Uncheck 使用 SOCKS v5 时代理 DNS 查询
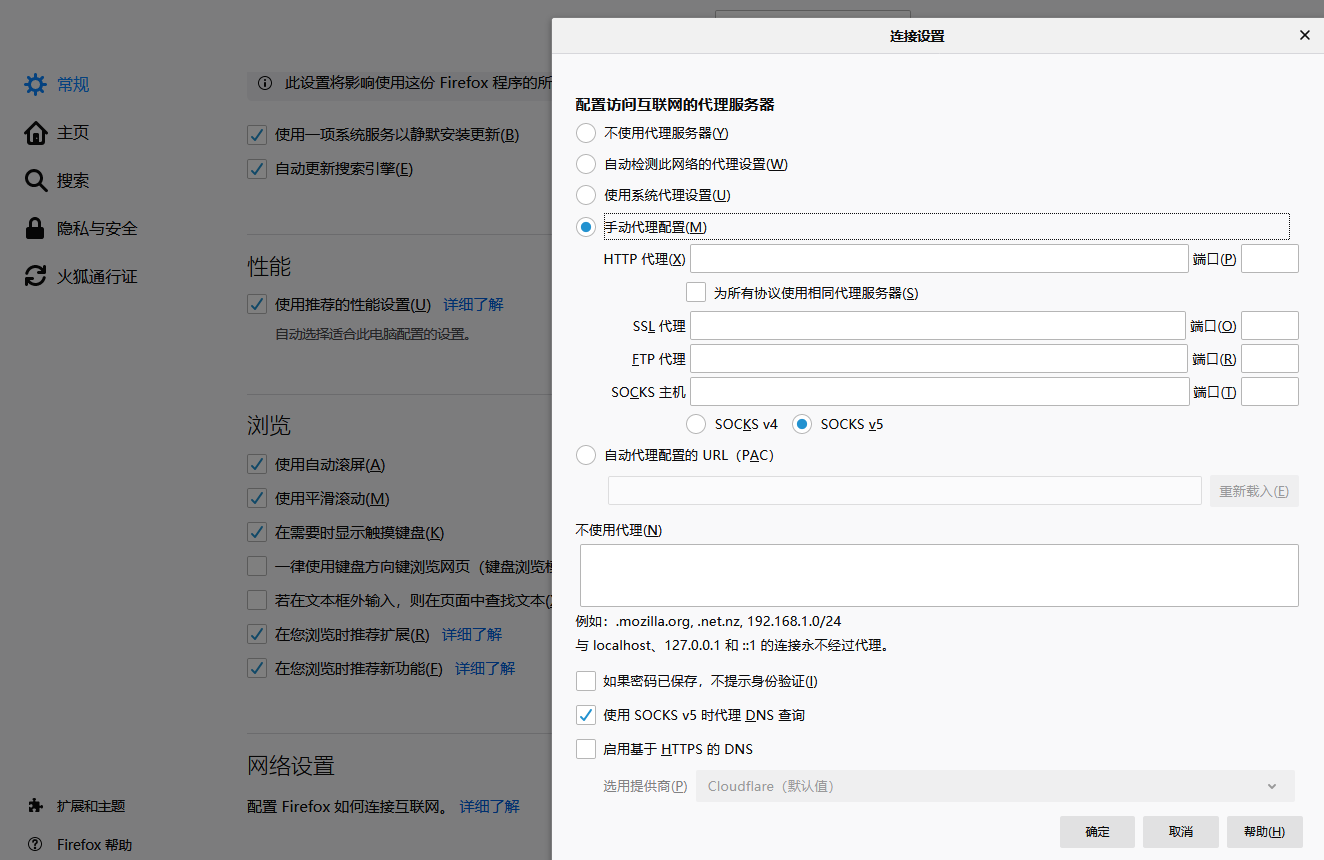 click(x=585, y=714)
